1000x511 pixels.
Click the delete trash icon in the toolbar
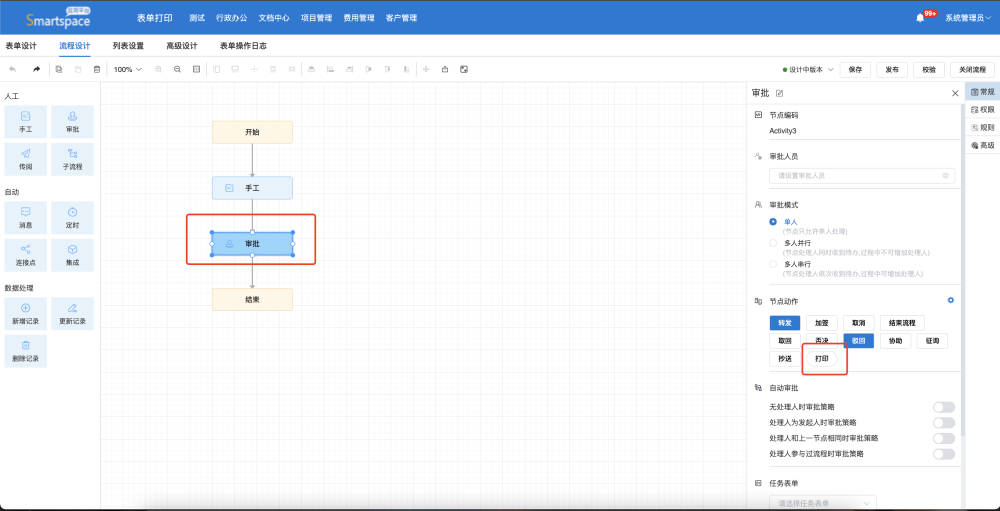pos(97,69)
